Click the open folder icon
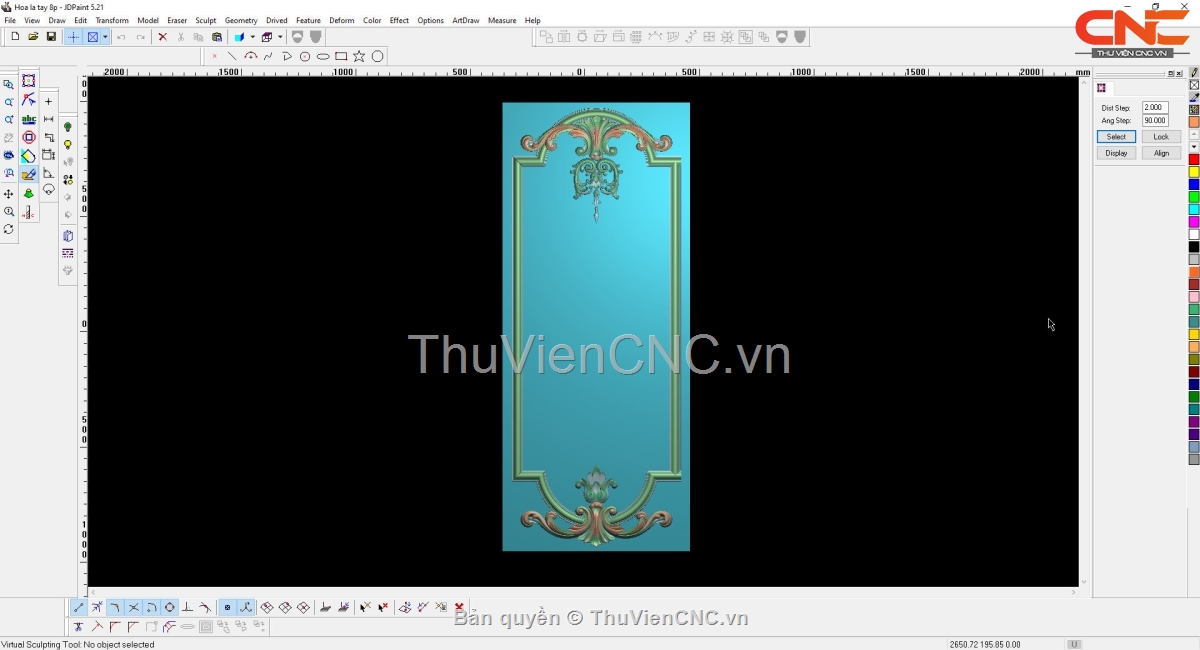The width and height of the screenshot is (1200, 650). 33,37
